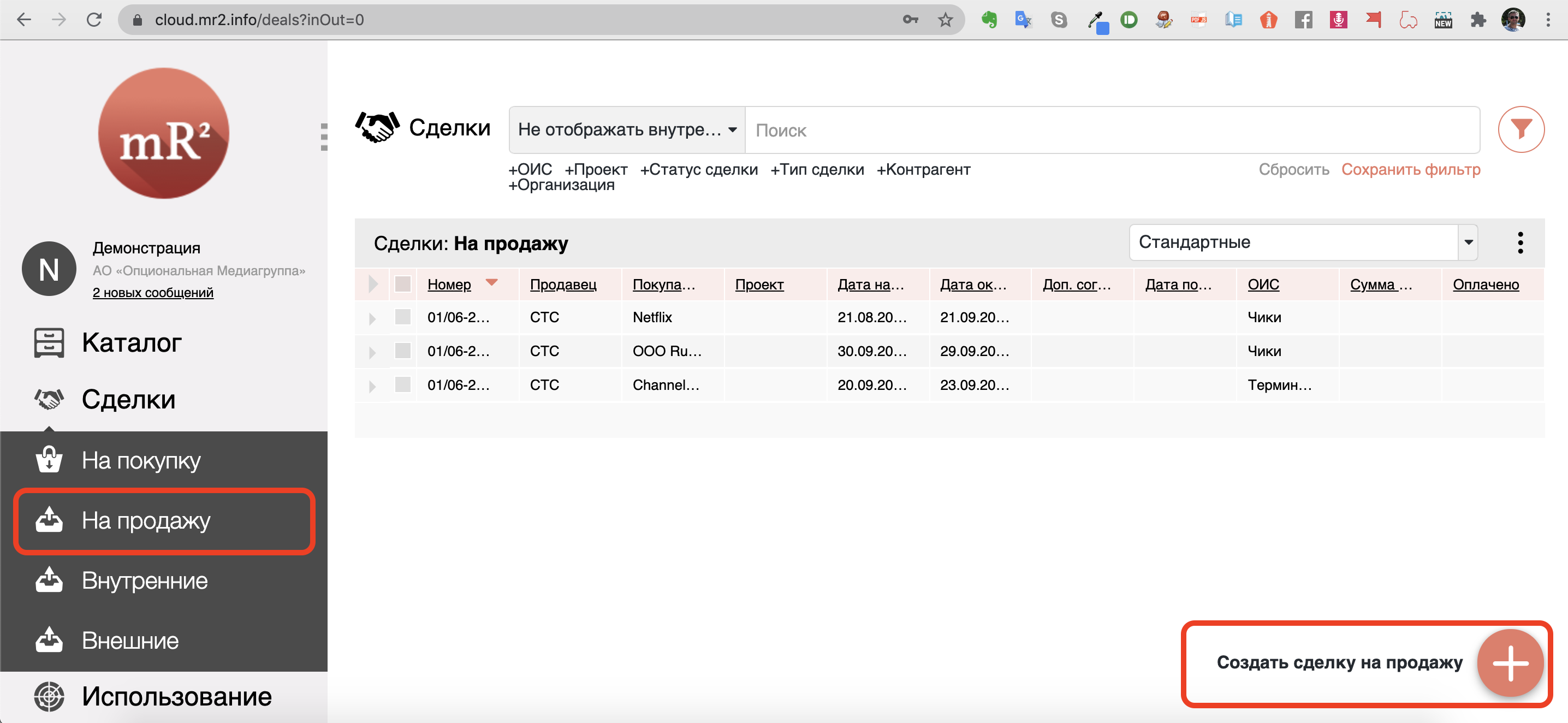Toggle sort arrow next to Номер

tap(491, 282)
